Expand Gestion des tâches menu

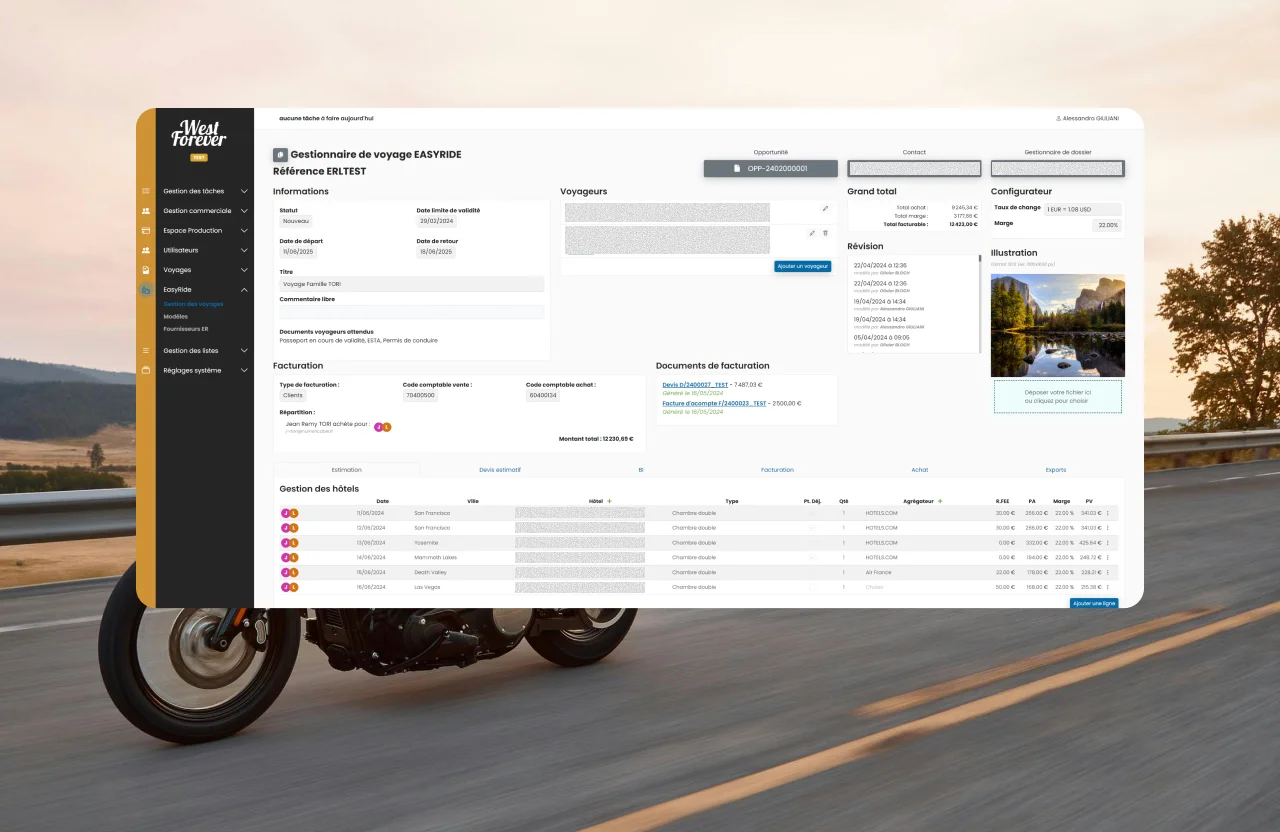(244, 191)
